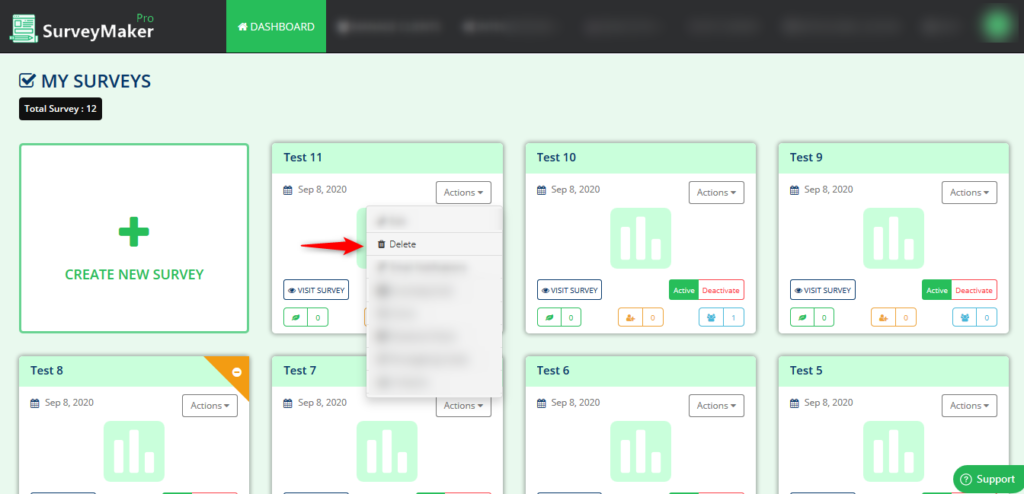This screenshot has height=494, width=1024.
Task: Click the Test 5 bar chart thumbnail
Action: 893,451
